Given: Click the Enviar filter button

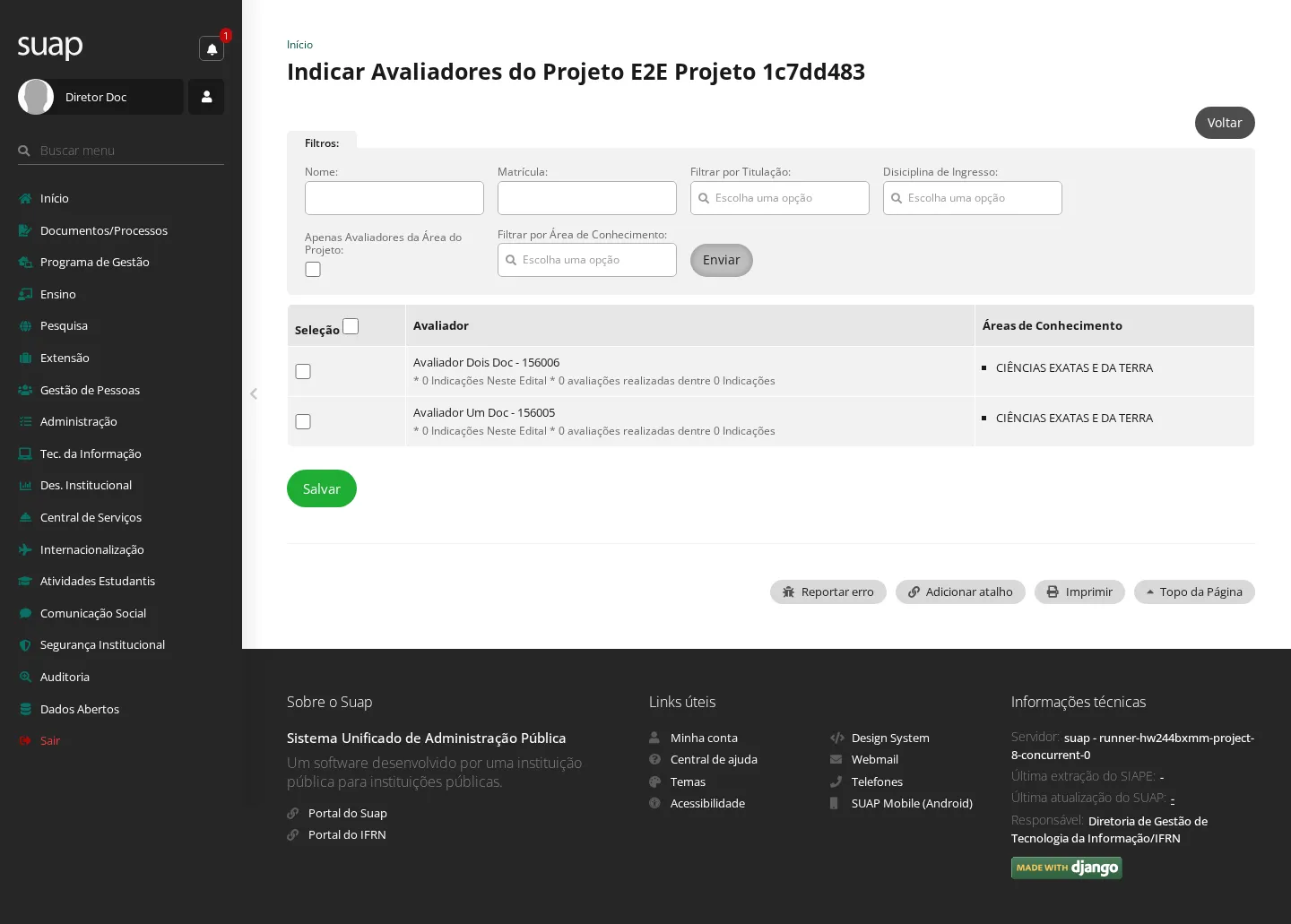Looking at the screenshot, I should 722,260.
